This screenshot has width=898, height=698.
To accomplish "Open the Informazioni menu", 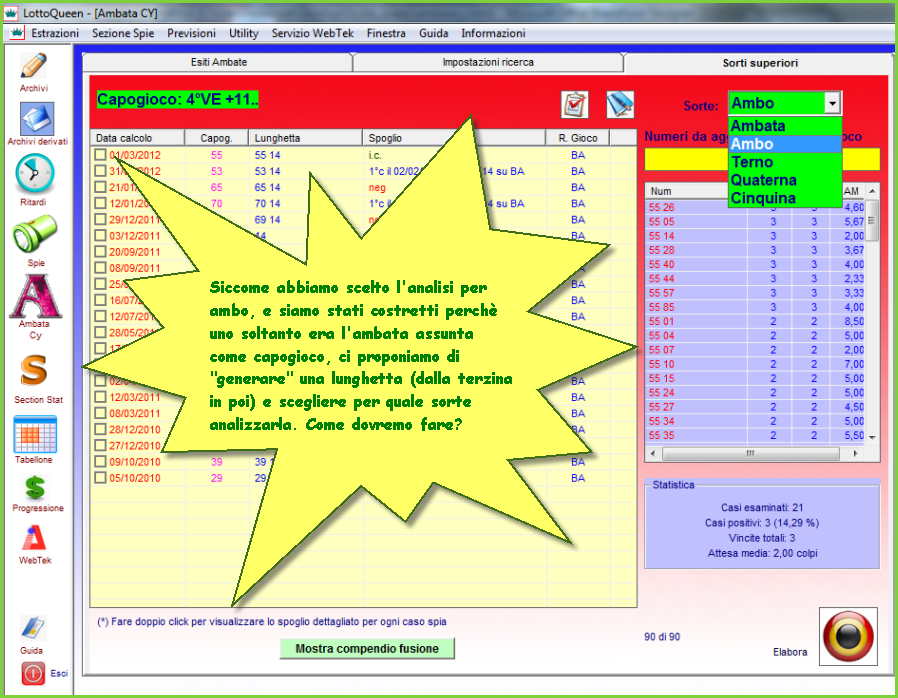I will pyautogui.click(x=493, y=33).
